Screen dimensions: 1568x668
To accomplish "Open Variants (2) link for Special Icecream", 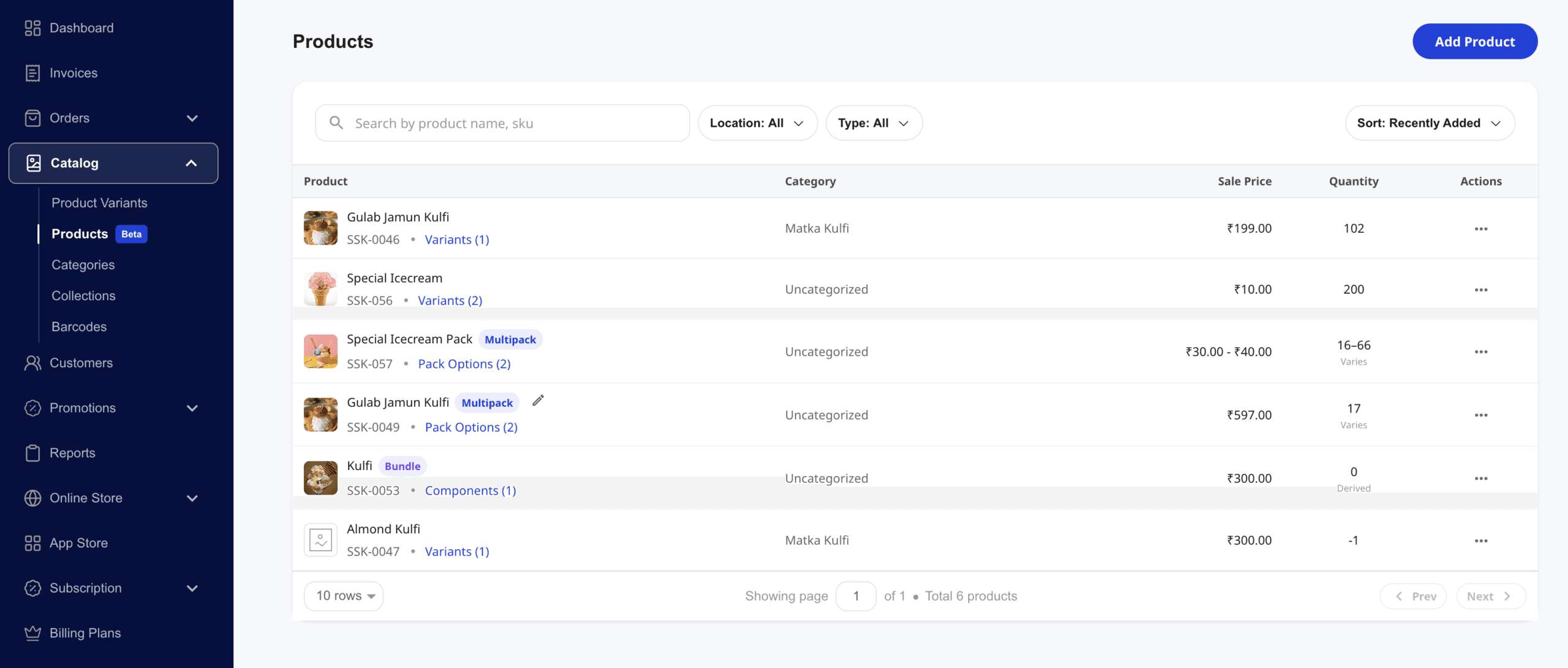I will [450, 300].
